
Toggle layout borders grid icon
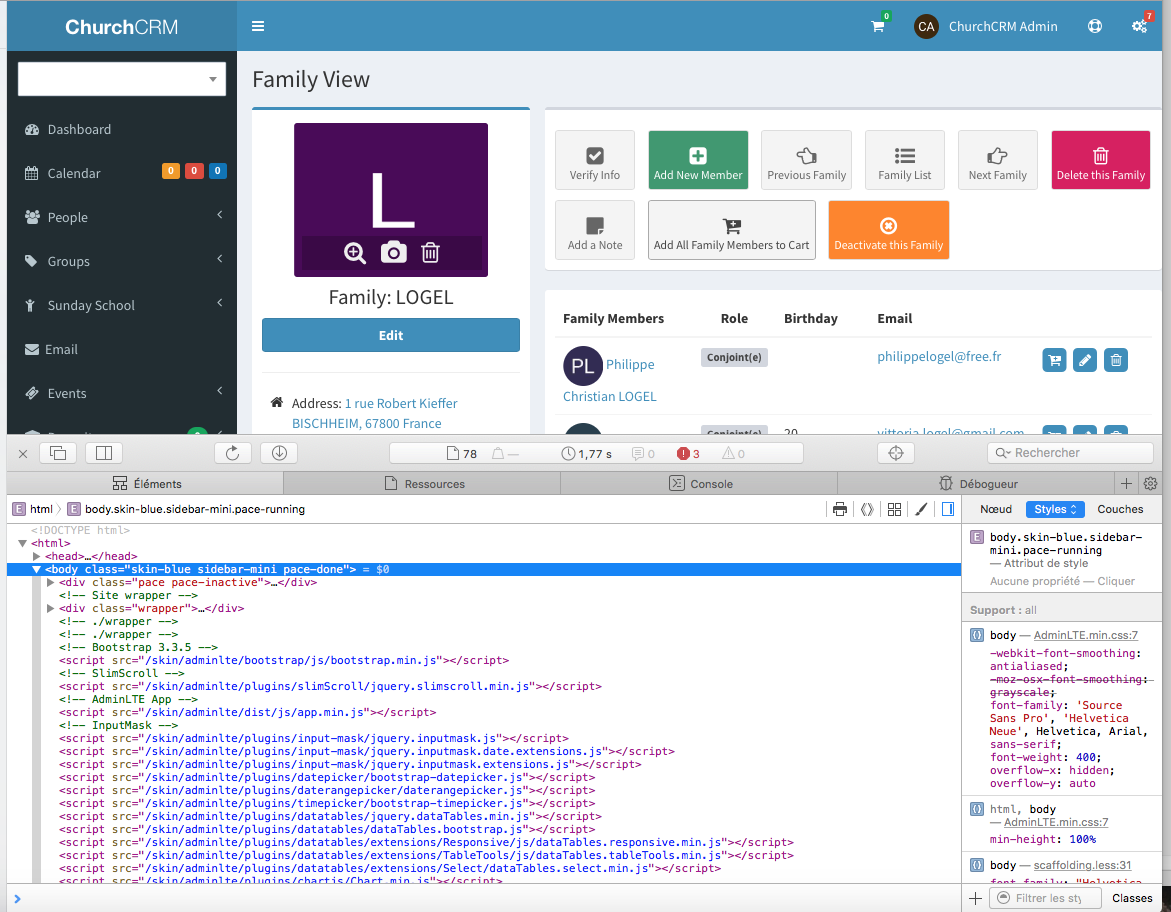point(894,509)
